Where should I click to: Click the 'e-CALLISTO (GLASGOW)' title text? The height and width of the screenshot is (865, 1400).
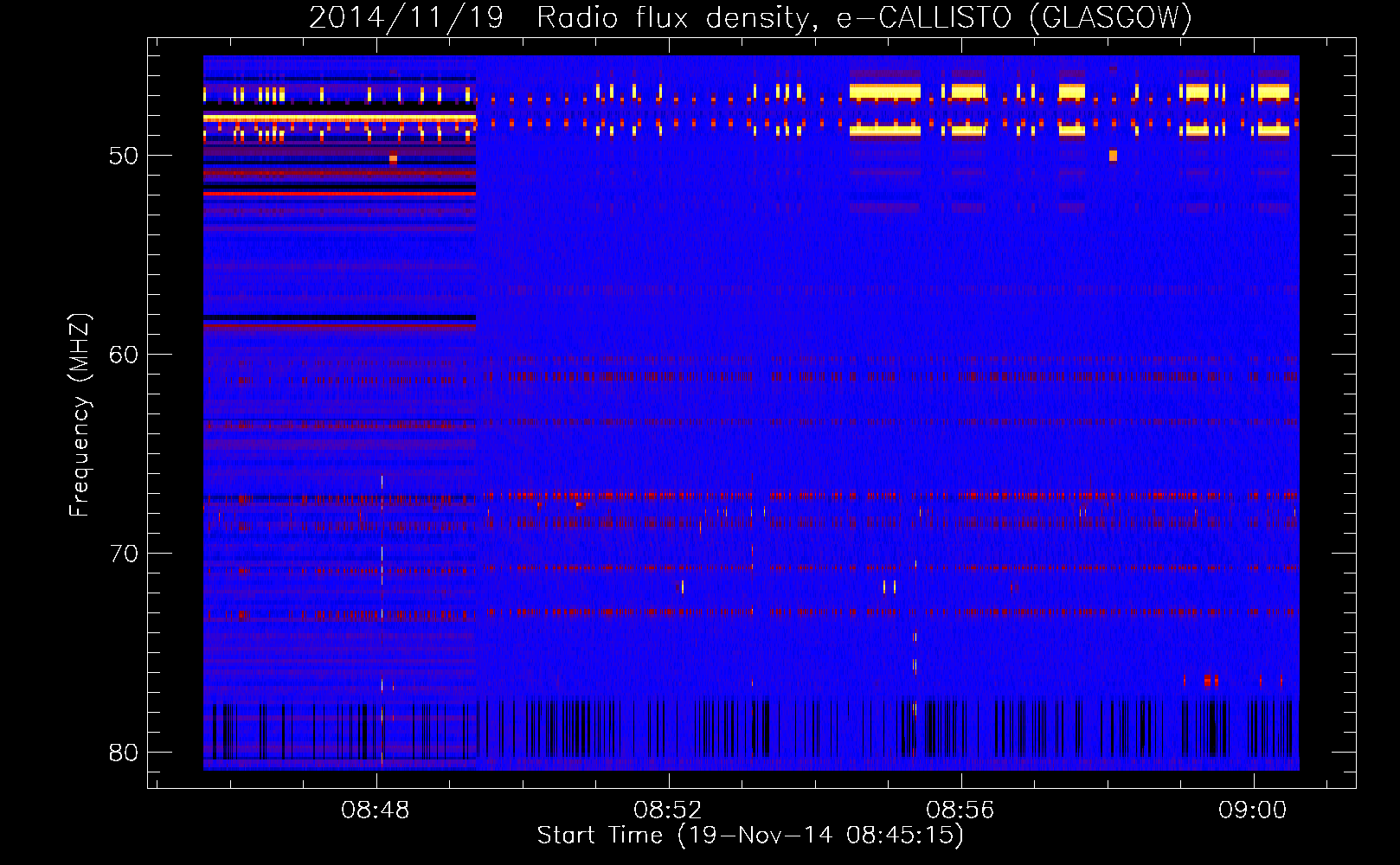coord(1014,18)
